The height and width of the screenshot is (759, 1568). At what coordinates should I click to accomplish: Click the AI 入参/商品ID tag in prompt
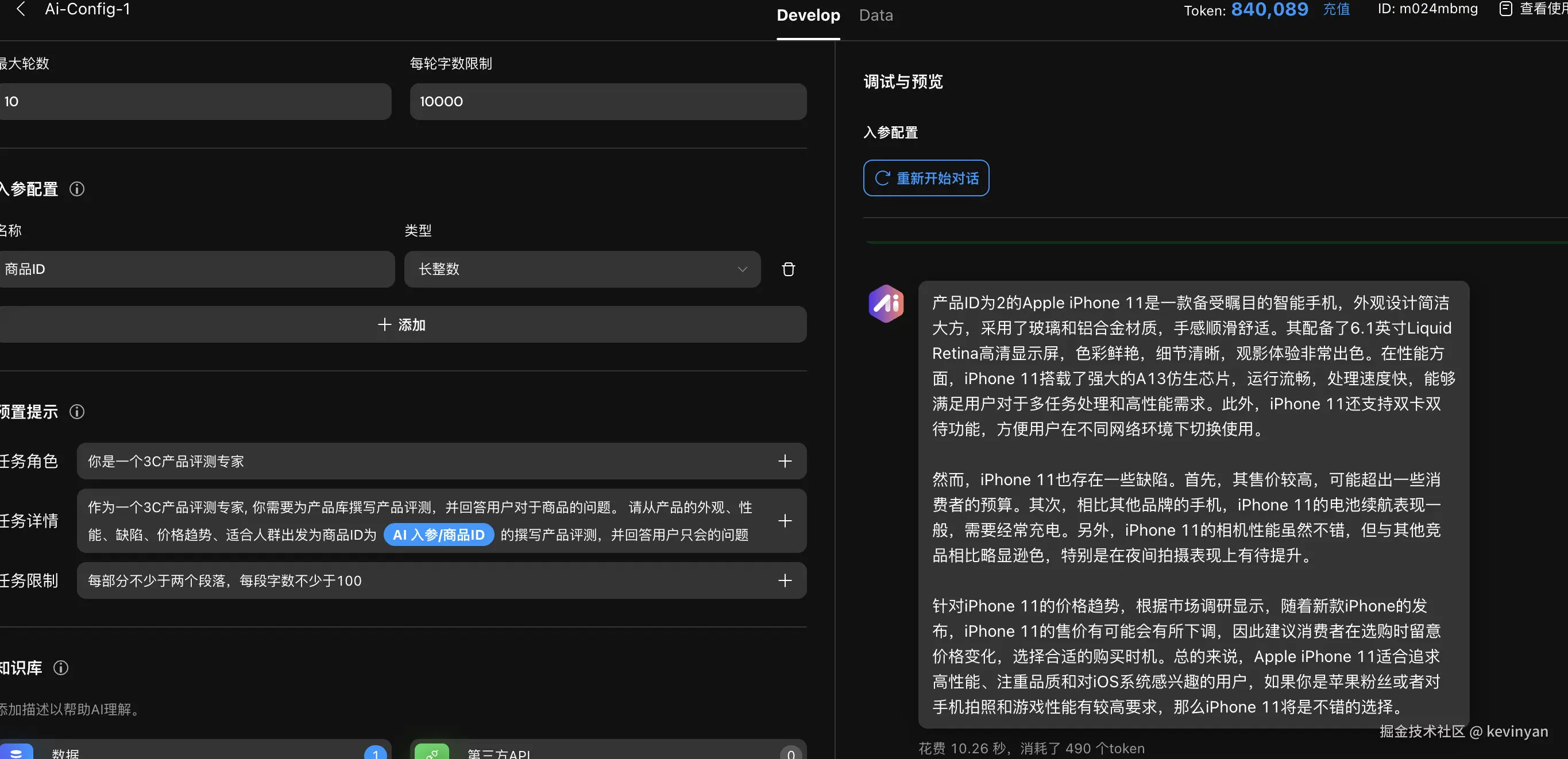[438, 535]
